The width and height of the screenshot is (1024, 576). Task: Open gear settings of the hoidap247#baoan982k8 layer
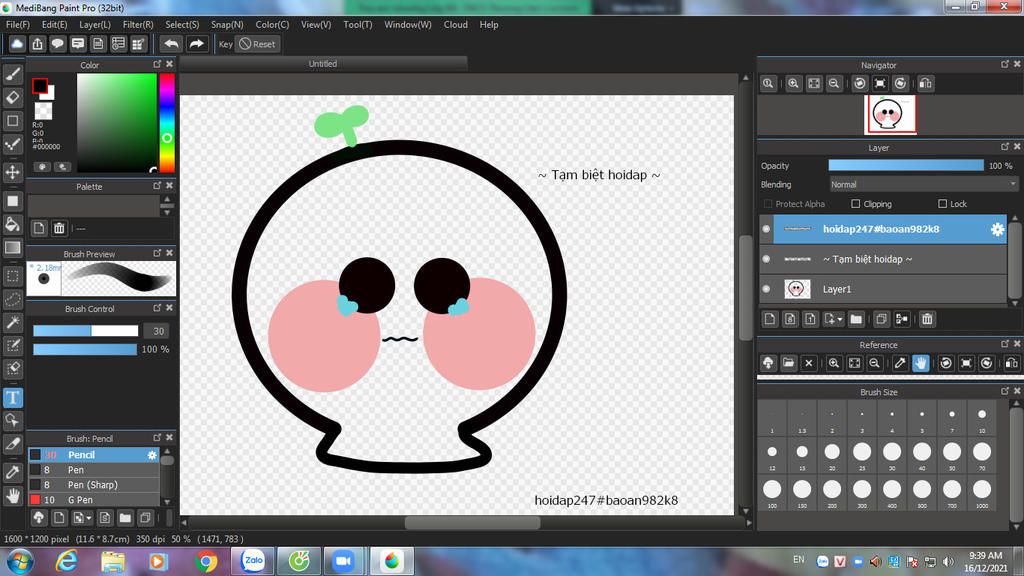(x=997, y=229)
